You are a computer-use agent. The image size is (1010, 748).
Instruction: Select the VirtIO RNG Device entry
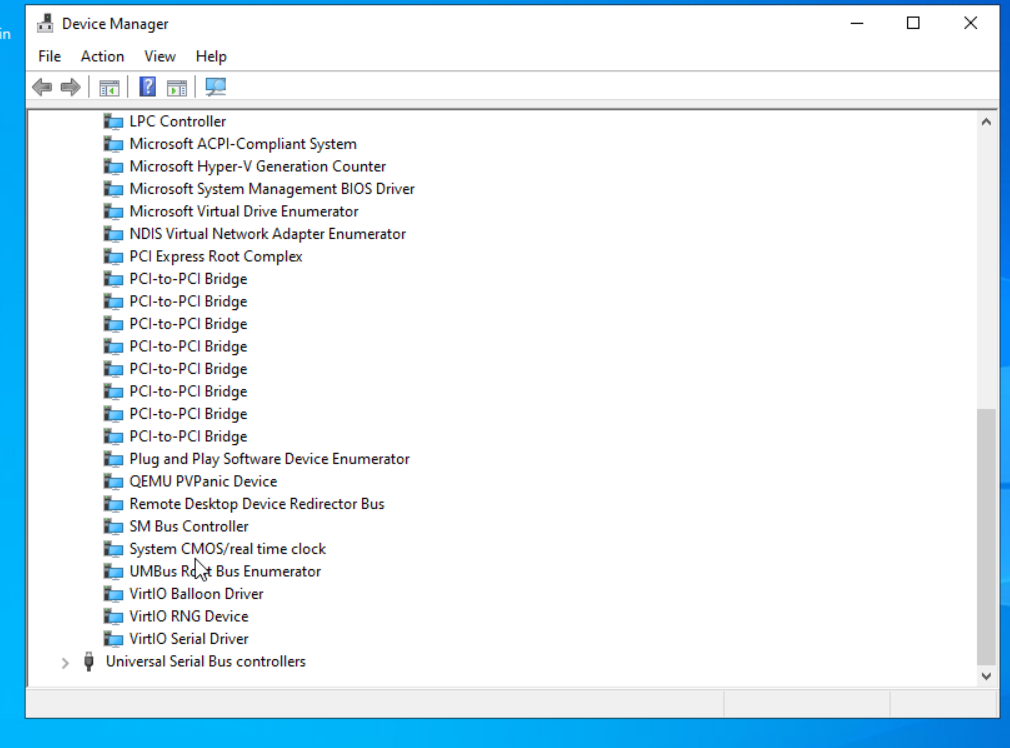click(189, 617)
